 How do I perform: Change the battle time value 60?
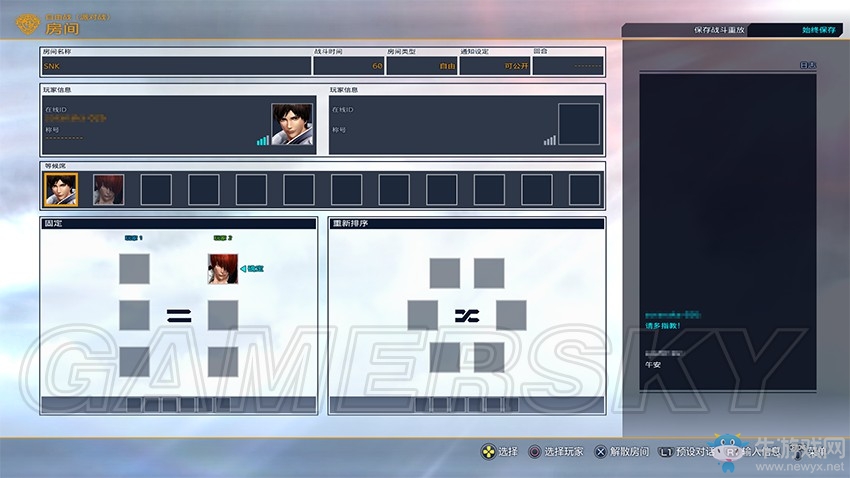349,66
